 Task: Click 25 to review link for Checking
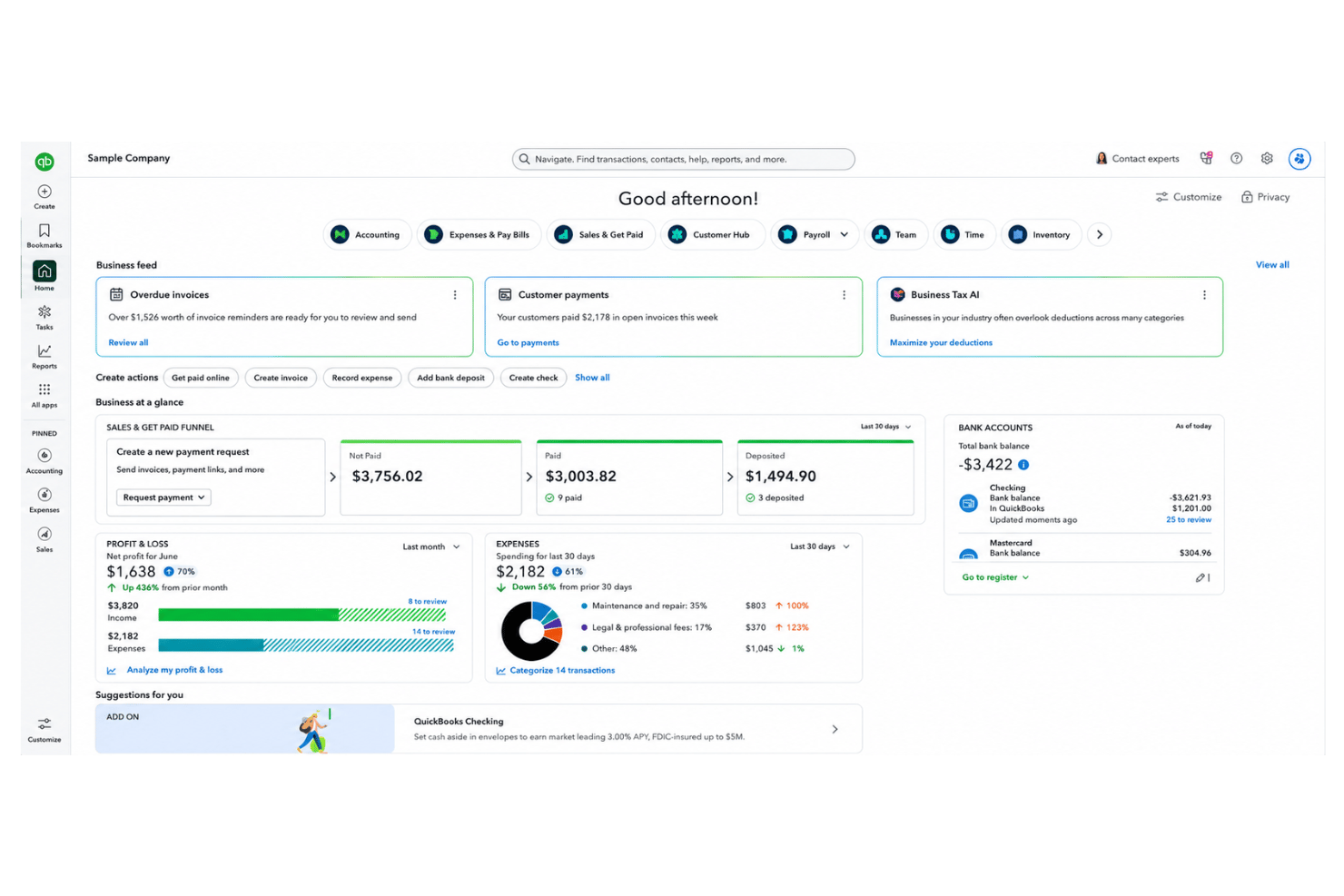[1189, 519]
